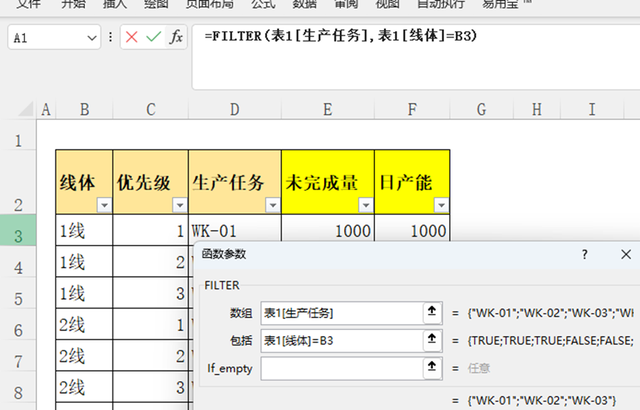Expand the Name Box dropdown arrow
This screenshot has height=410, width=640.
coord(91,38)
